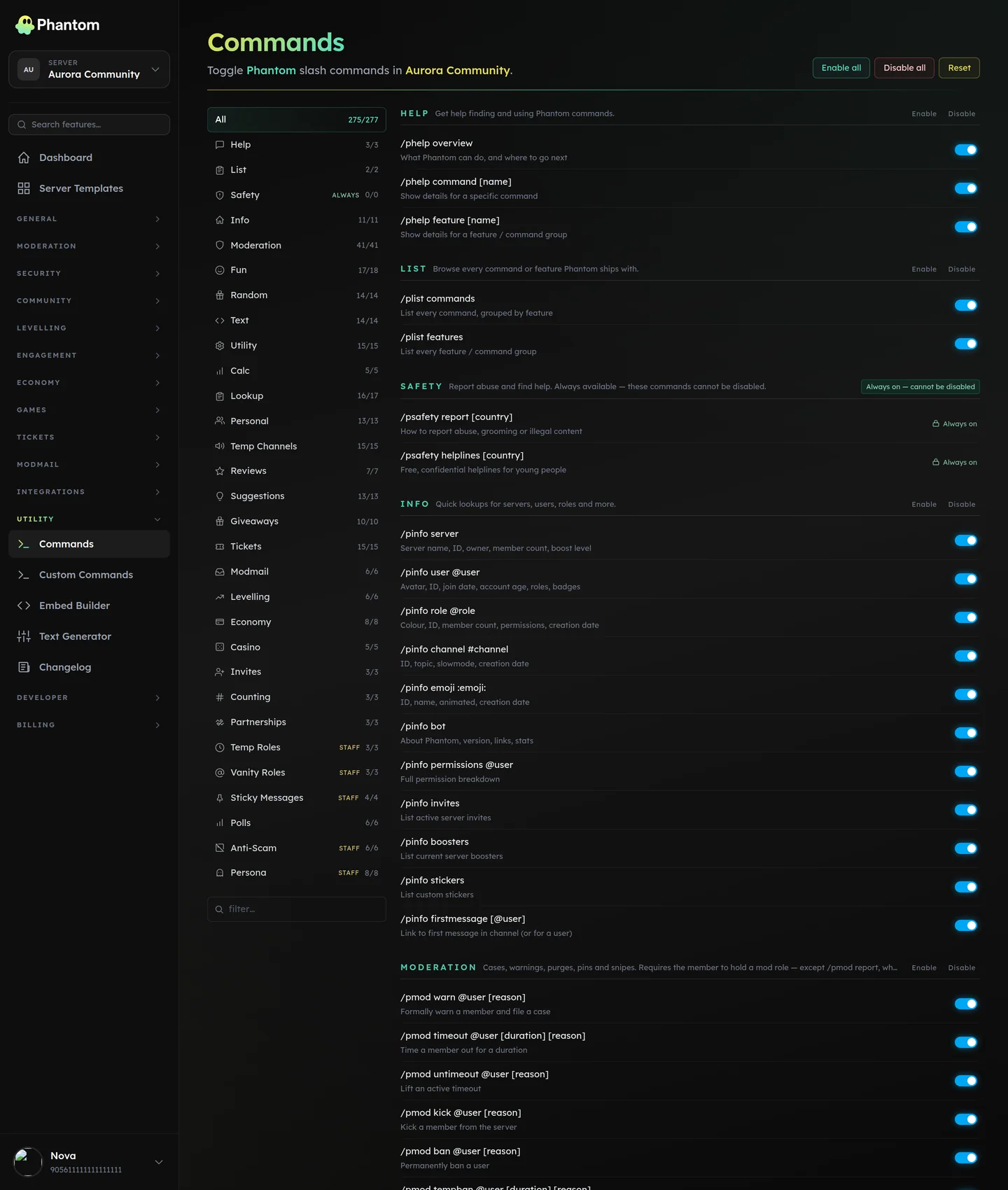Expand the Economy sidebar section
This screenshot has width=1008, height=1190.
(89, 383)
